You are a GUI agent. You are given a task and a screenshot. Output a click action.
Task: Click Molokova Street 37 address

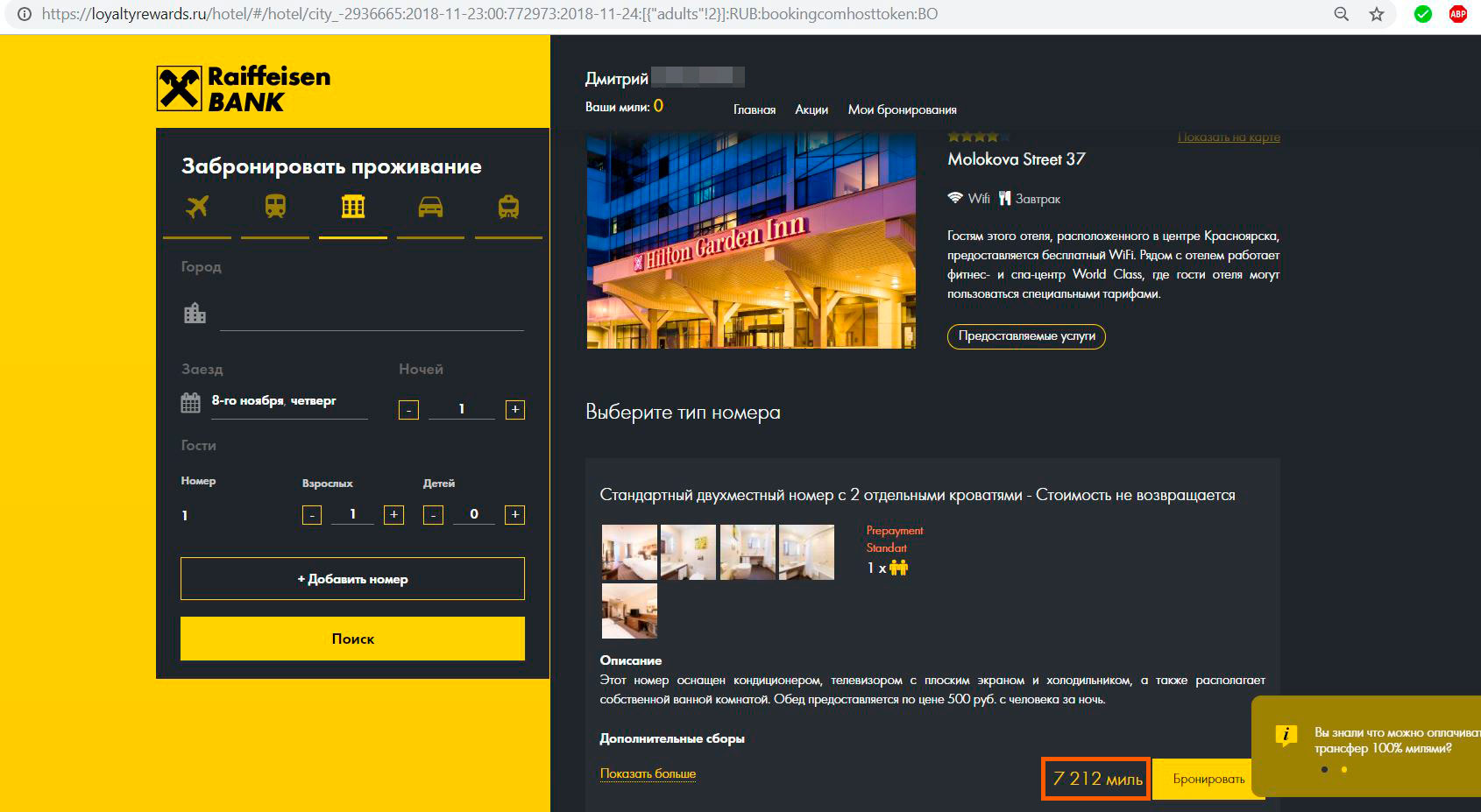(1017, 159)
